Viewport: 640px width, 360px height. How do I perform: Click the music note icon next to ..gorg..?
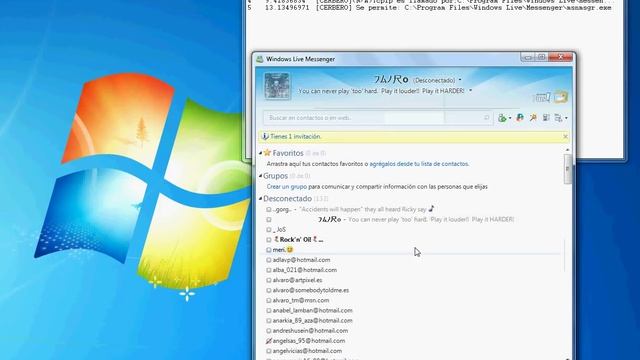pos(431,209)
